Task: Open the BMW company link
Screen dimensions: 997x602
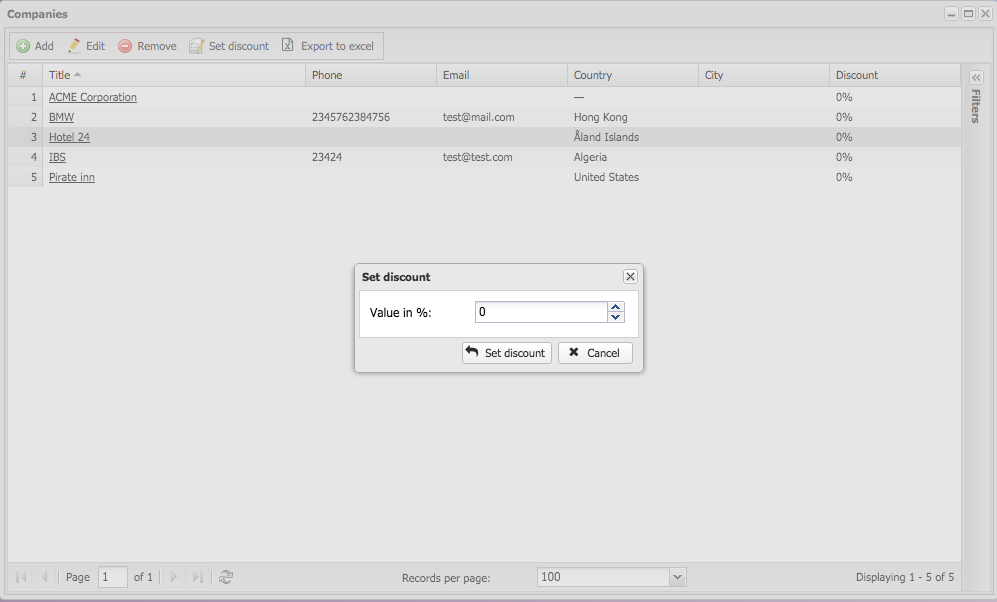Action: (61, 117)
